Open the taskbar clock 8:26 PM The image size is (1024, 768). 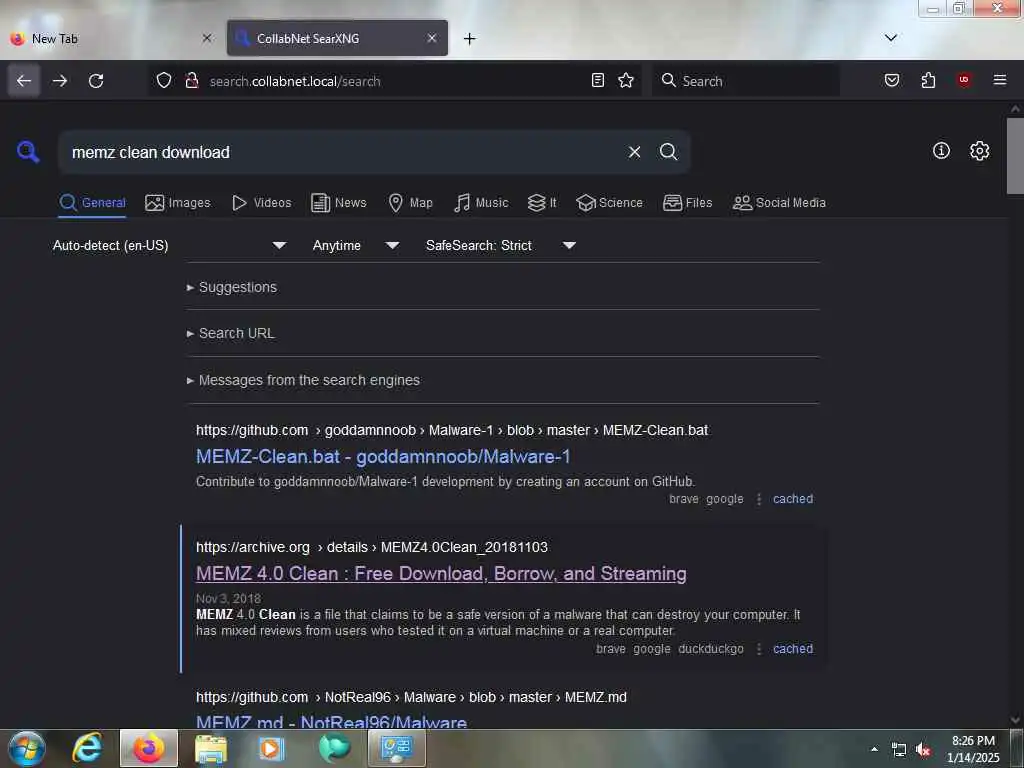point(973,748)
